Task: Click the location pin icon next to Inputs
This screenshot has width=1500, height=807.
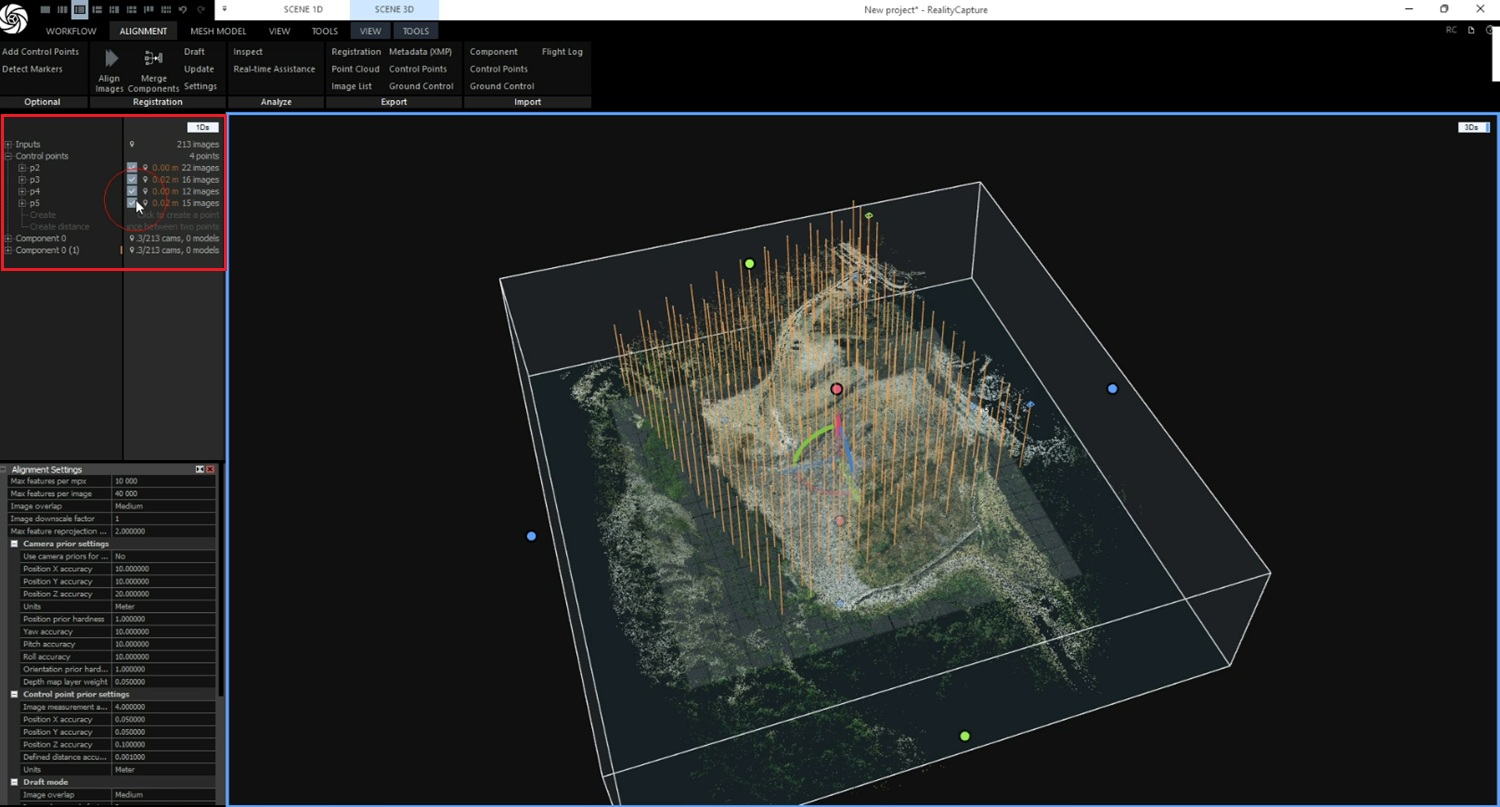Action: pyautogui.click(x=132, y=144)
